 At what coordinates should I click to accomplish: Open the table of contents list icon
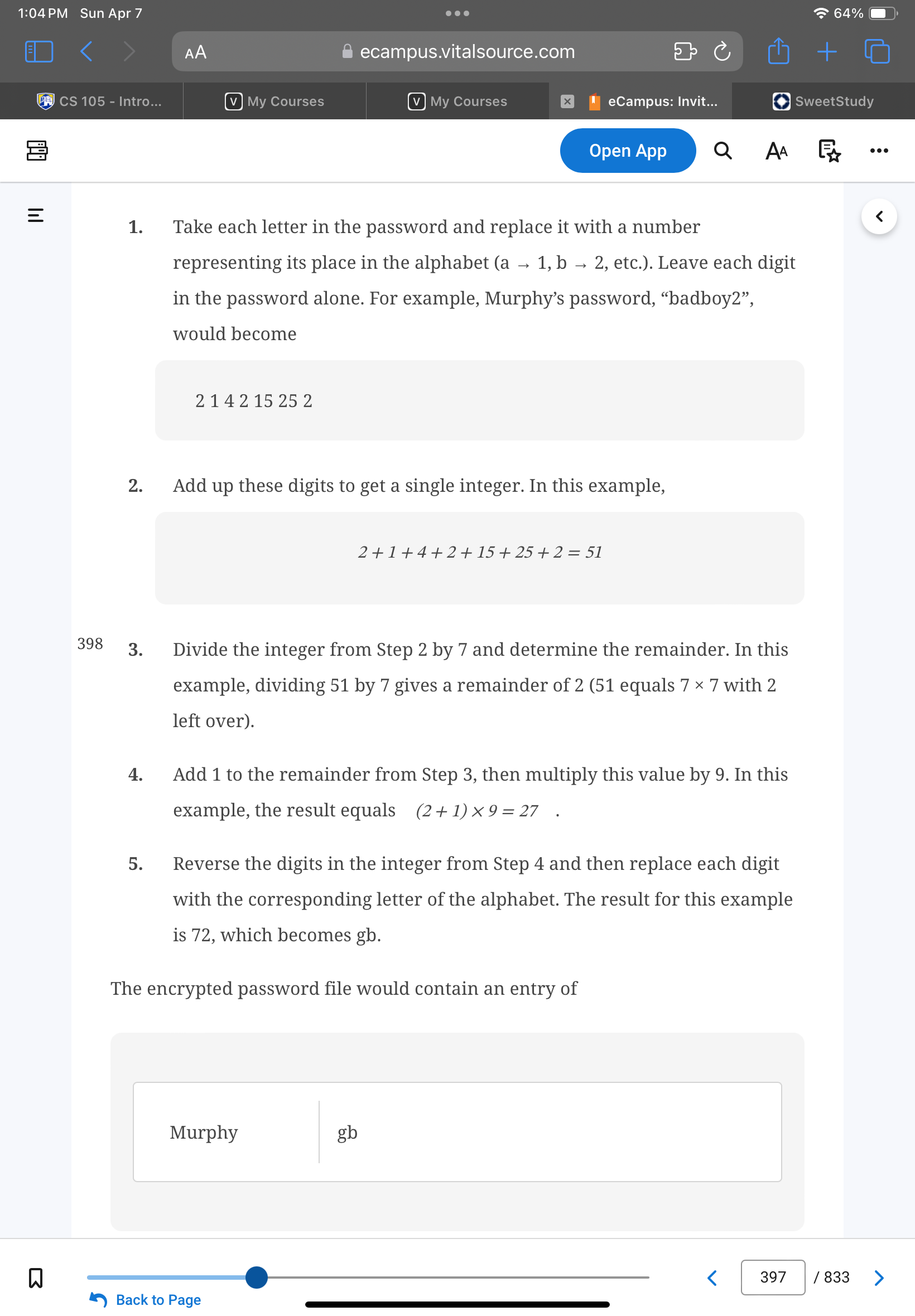pyautogui.click(x=36, y=216)
